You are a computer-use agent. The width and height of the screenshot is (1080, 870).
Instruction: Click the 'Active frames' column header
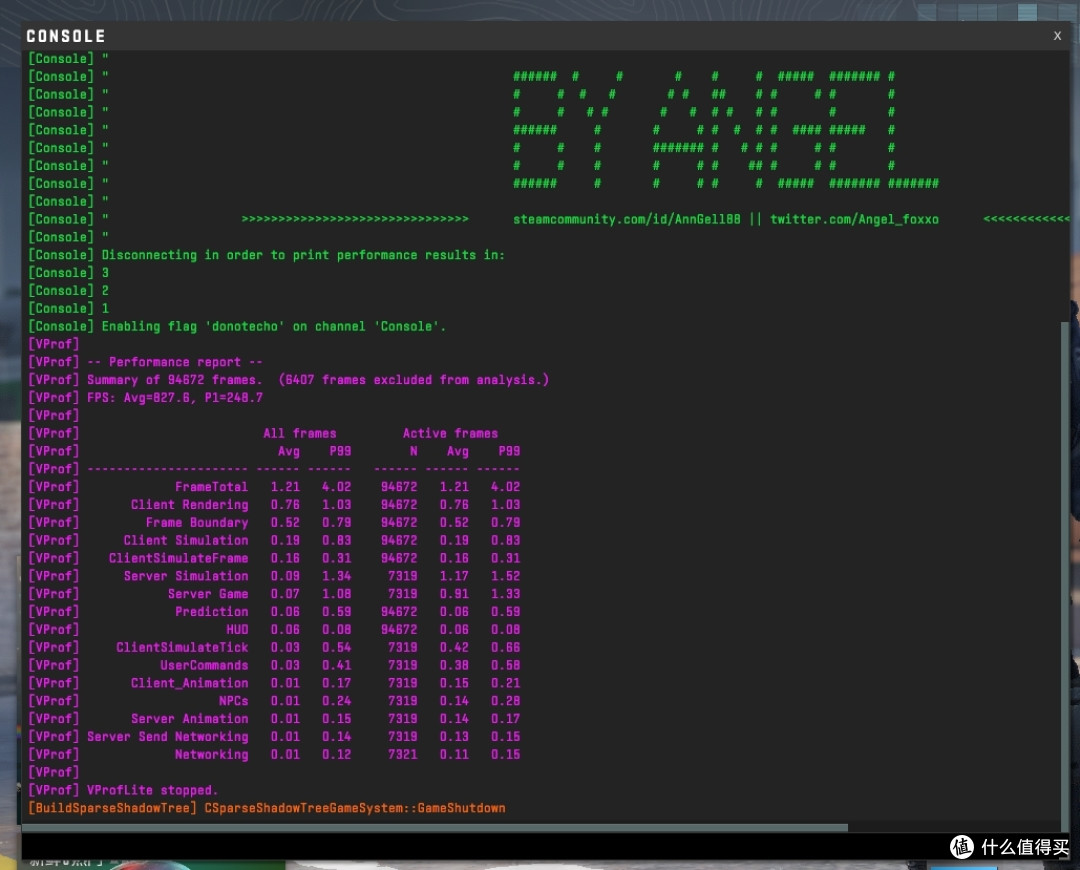[450, 433]
